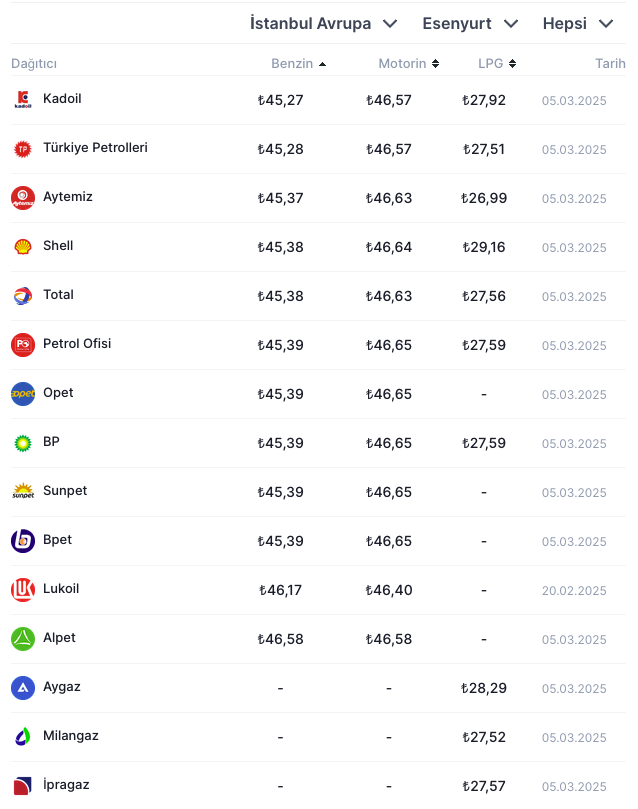Sort by LPG price column
The image size is (638, 809).
coord(496,64)
